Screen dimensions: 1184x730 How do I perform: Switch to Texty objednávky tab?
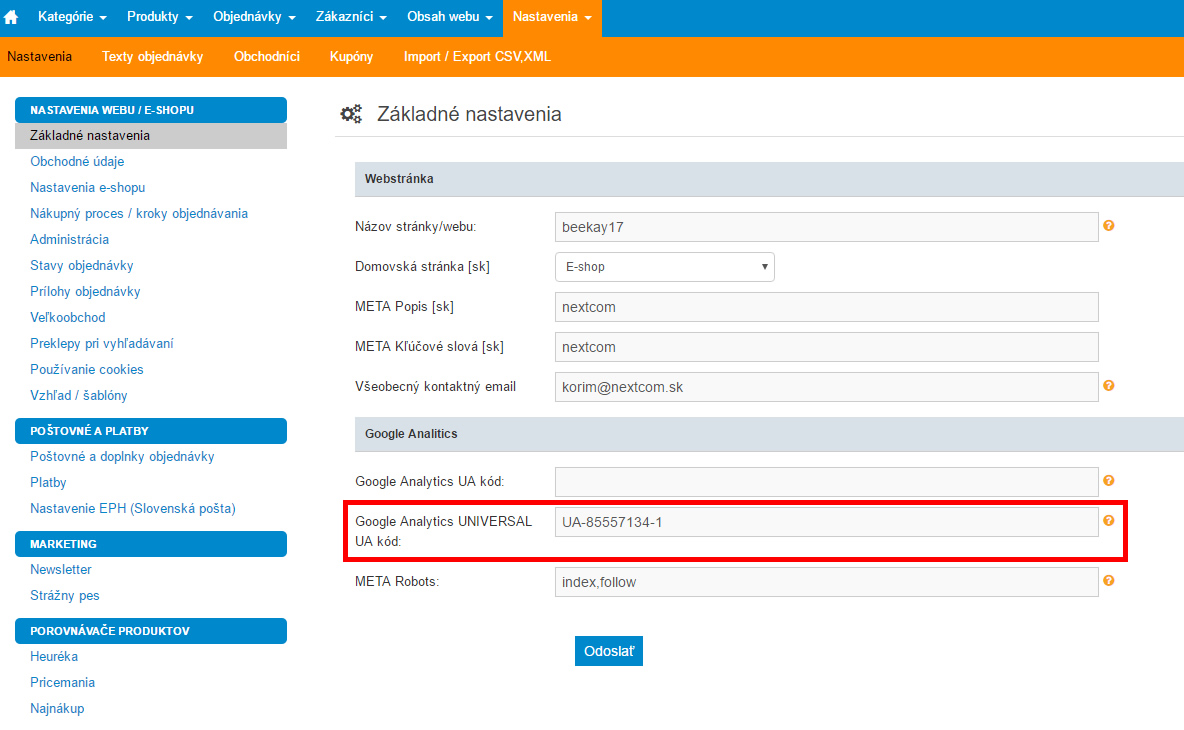[152, 57]
